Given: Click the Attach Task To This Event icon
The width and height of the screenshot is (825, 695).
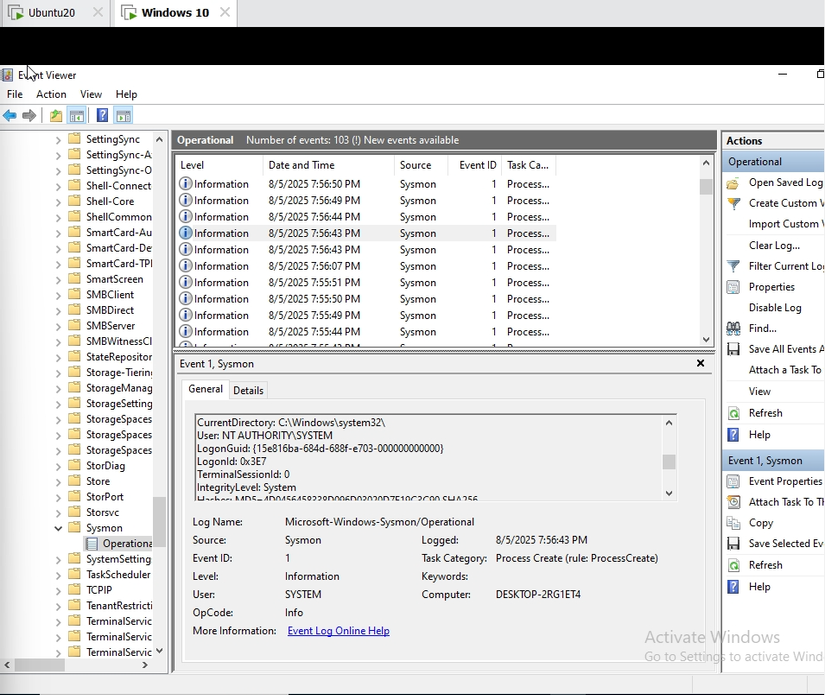Looking at the screenshot, I should tap(733, 502).
